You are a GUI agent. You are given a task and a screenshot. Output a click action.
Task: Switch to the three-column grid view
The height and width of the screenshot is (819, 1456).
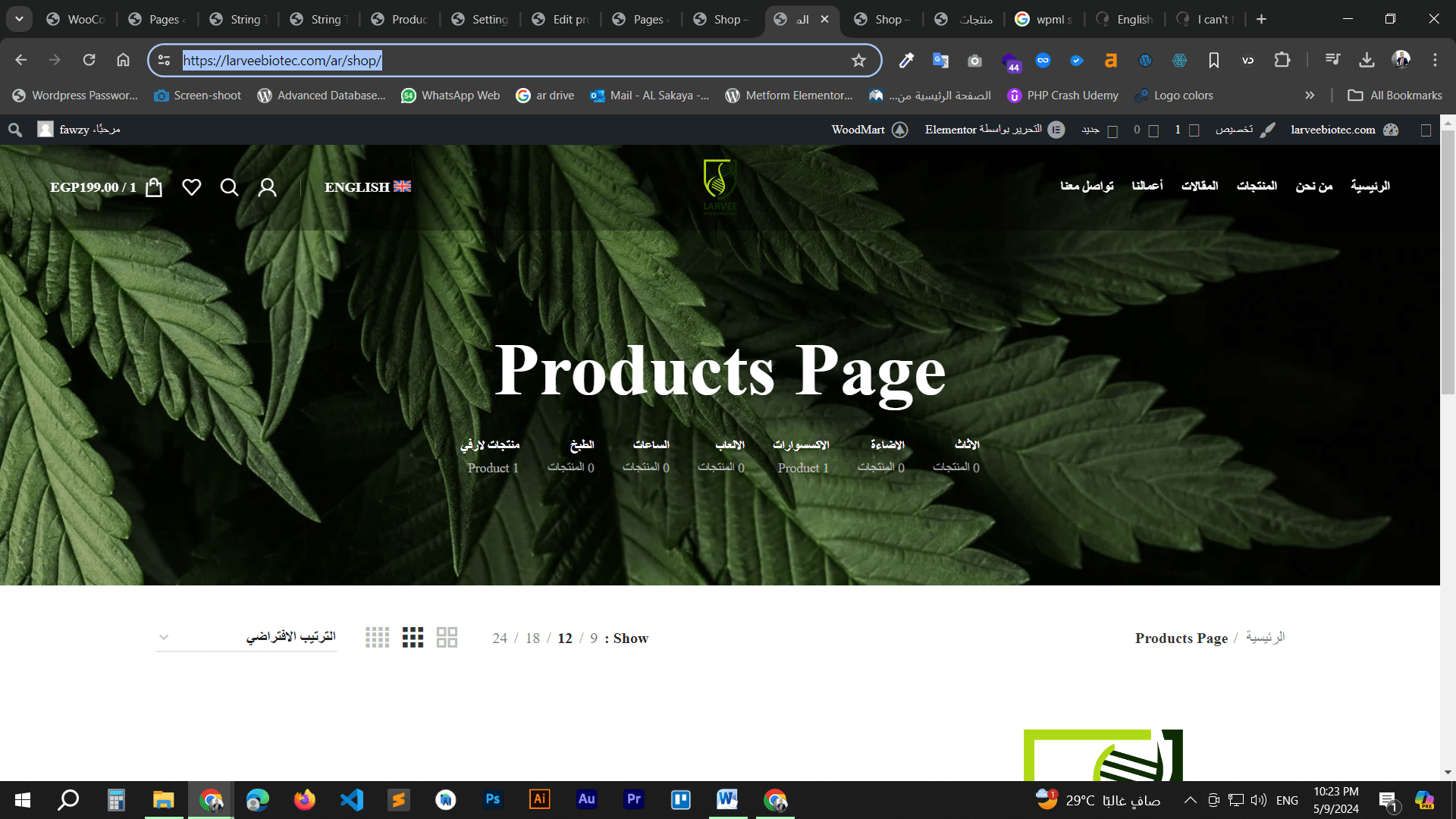413,638
